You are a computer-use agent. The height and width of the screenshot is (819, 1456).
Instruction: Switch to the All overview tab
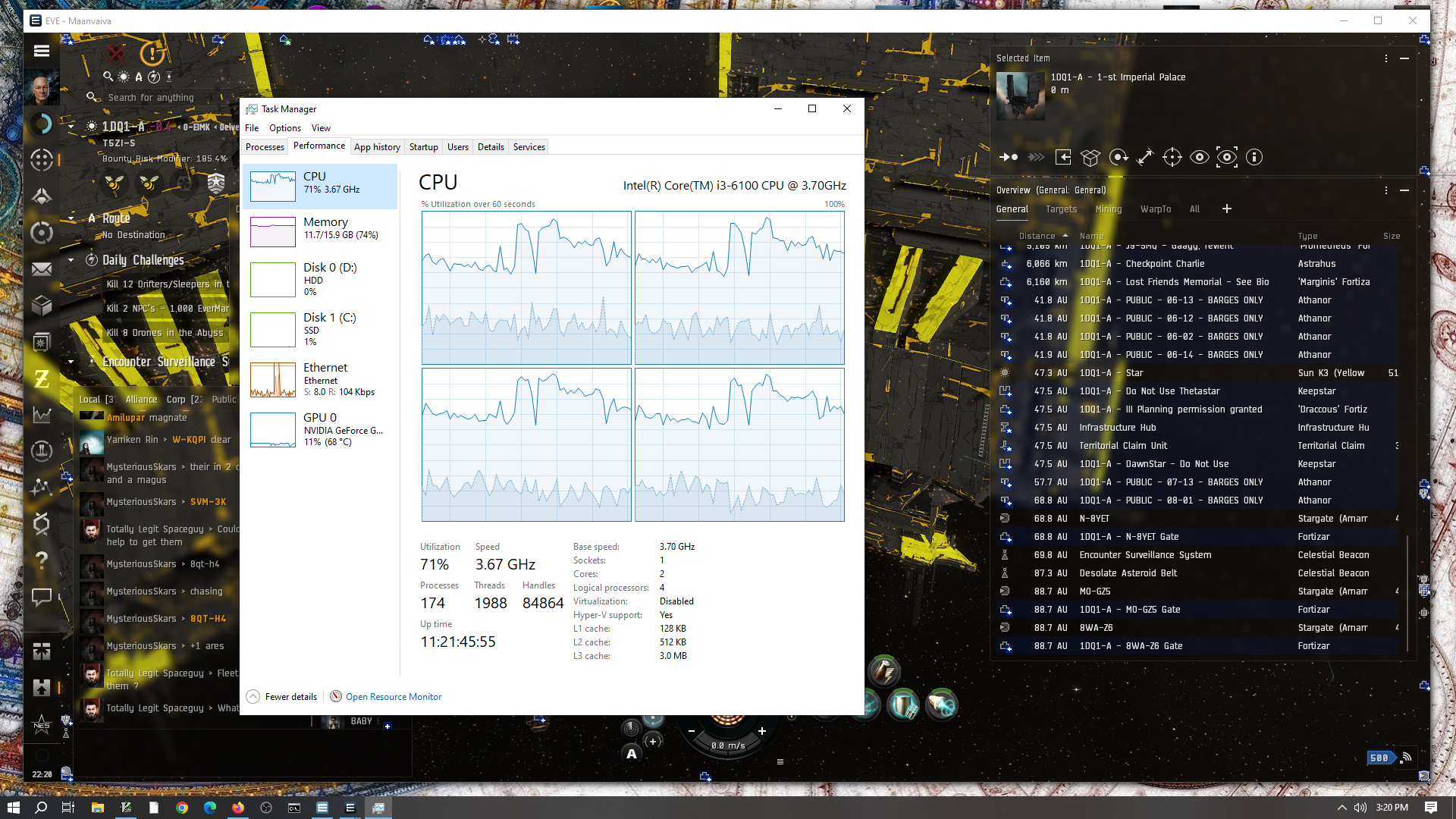coord(1194,209)
